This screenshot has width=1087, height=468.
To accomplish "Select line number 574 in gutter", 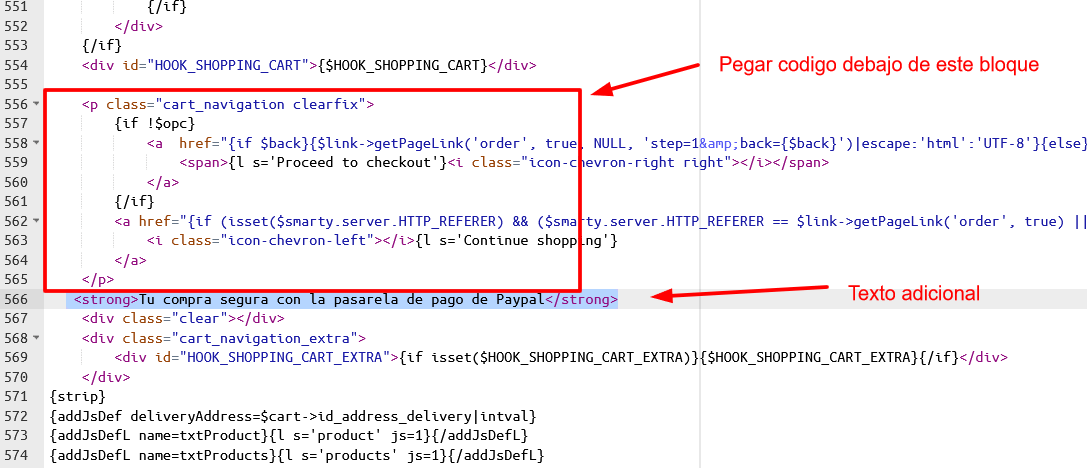I will pos(15,456).
